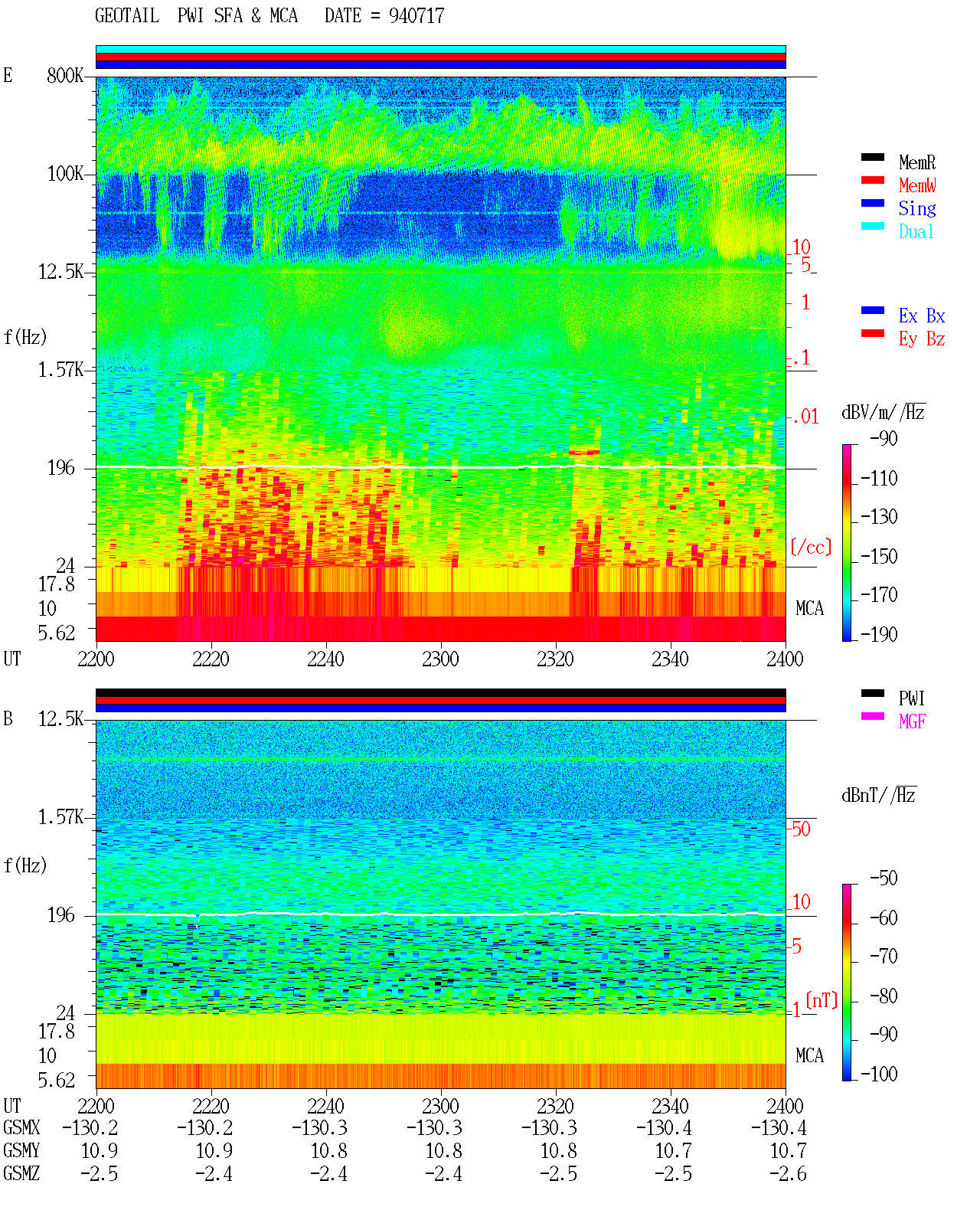Click the red 50 nT scale mark on B panel

tap(801, 829)
